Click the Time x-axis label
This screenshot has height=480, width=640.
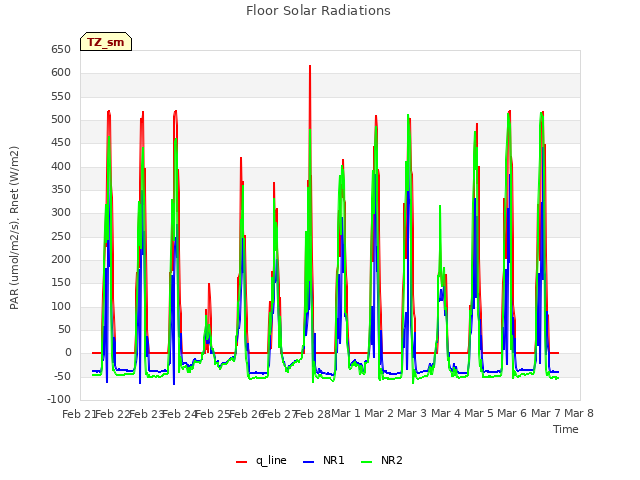tap(566, 429)
